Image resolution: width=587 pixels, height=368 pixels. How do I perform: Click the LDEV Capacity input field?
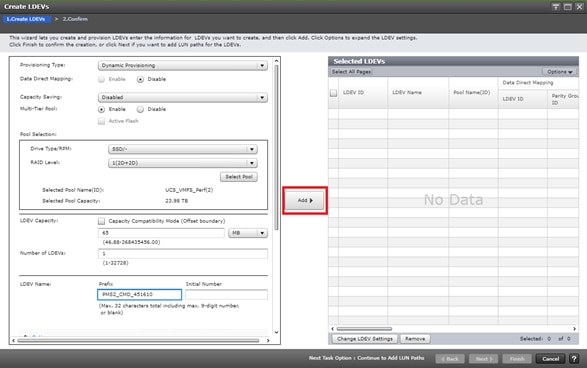pos(161,233)
